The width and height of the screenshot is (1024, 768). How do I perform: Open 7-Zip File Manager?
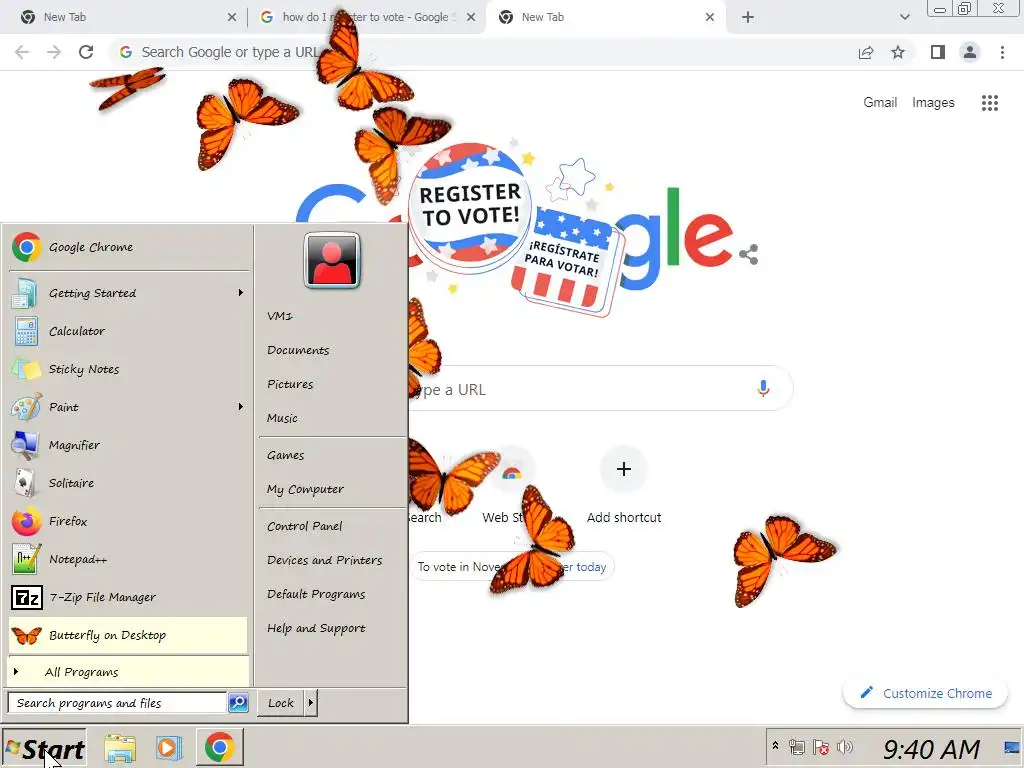click(128, 597)
